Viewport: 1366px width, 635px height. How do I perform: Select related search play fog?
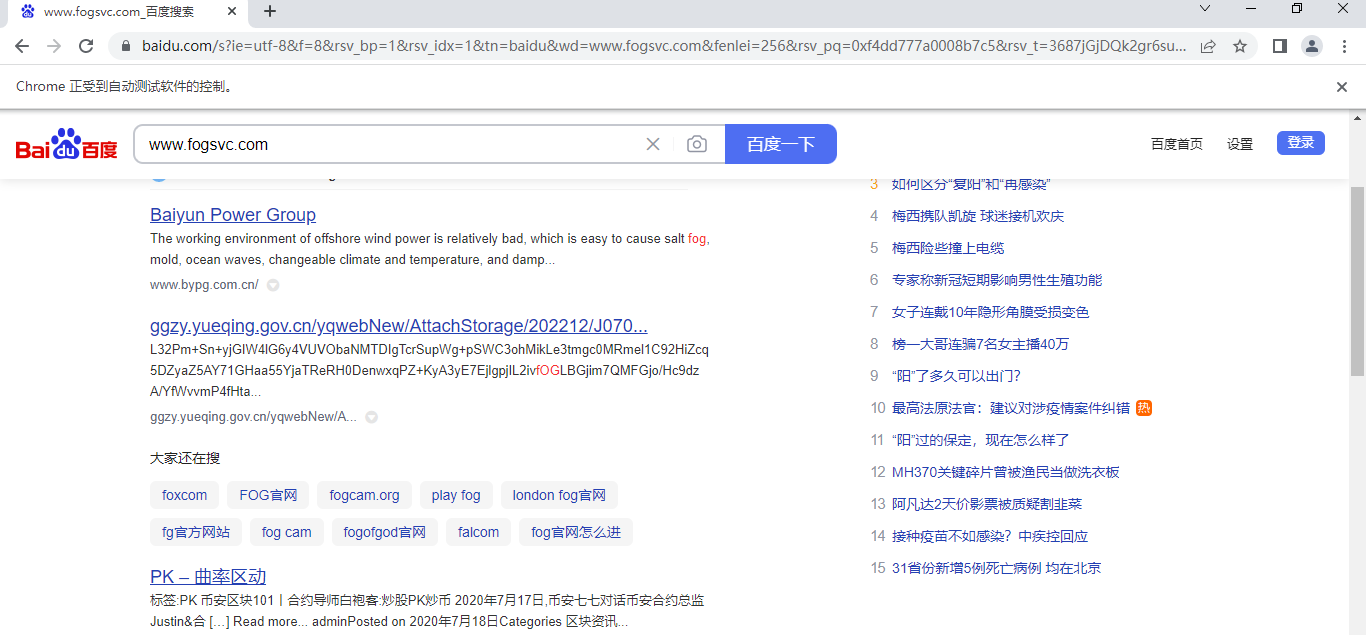point(456,495)
